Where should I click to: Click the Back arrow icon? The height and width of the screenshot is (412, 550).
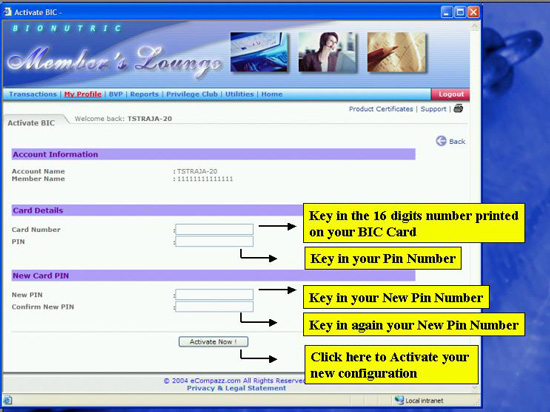click(x=441, y=141)
